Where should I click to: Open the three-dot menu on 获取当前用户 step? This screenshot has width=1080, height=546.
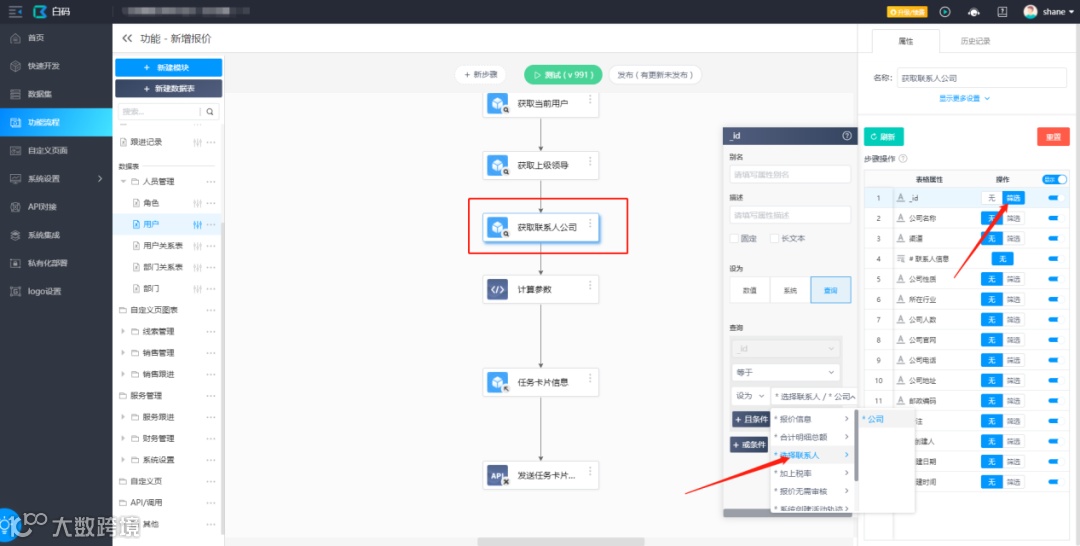590,99
